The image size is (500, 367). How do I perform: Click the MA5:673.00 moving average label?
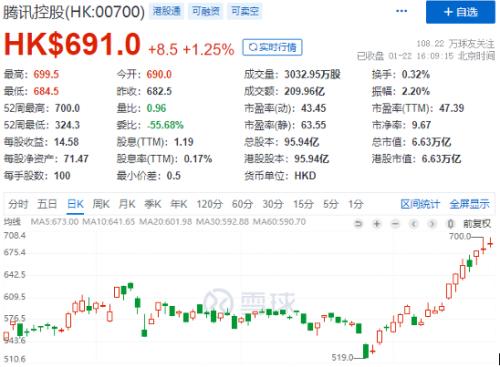click(x=55, y=222)
